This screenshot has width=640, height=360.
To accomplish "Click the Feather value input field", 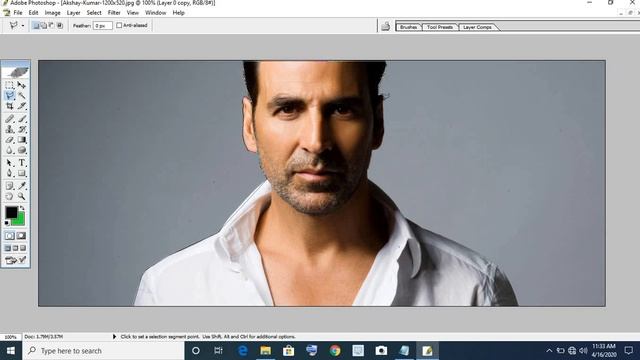I will (102, 26).
